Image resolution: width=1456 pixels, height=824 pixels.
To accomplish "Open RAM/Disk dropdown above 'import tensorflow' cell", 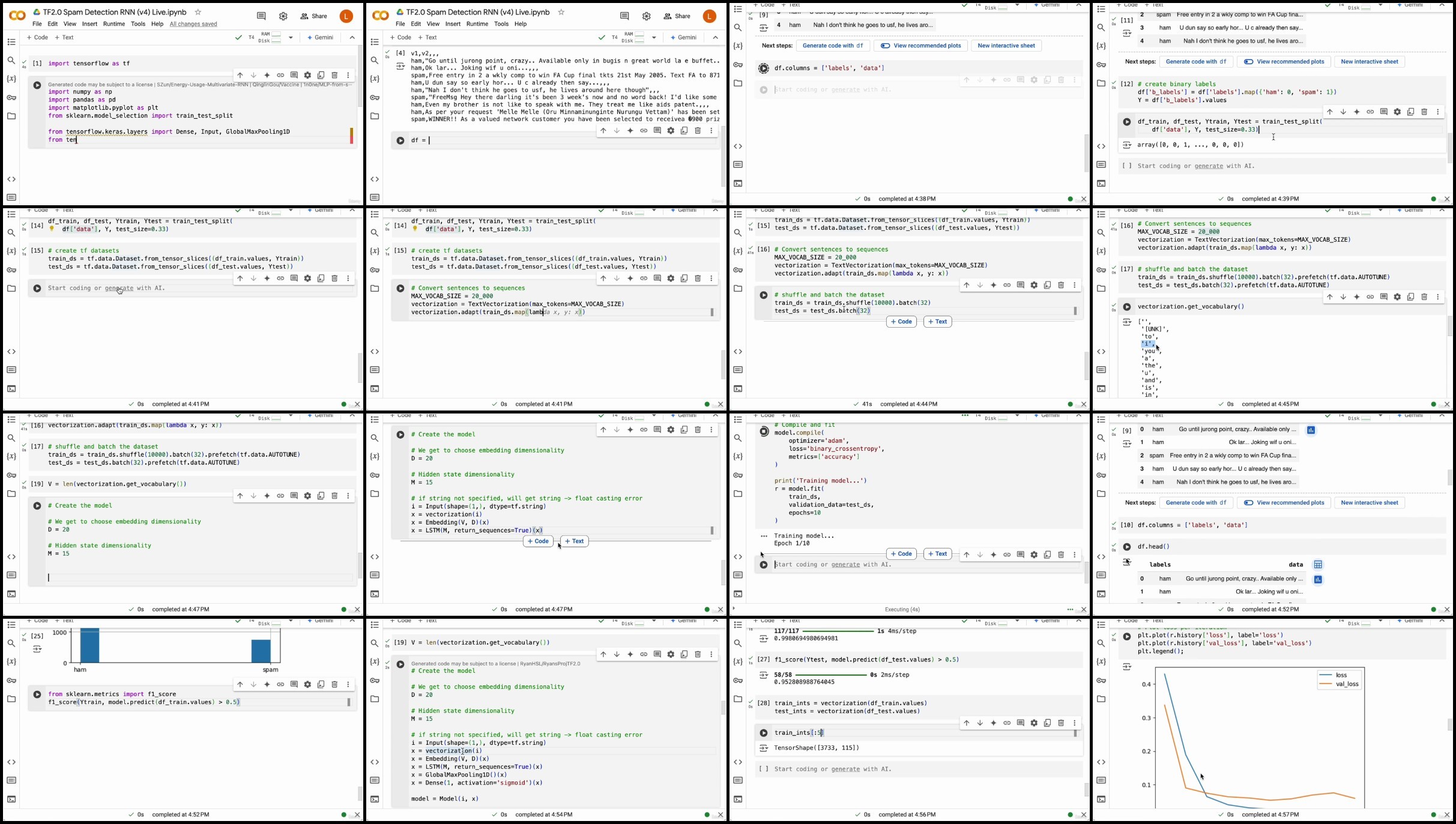I will click(291, 38).
